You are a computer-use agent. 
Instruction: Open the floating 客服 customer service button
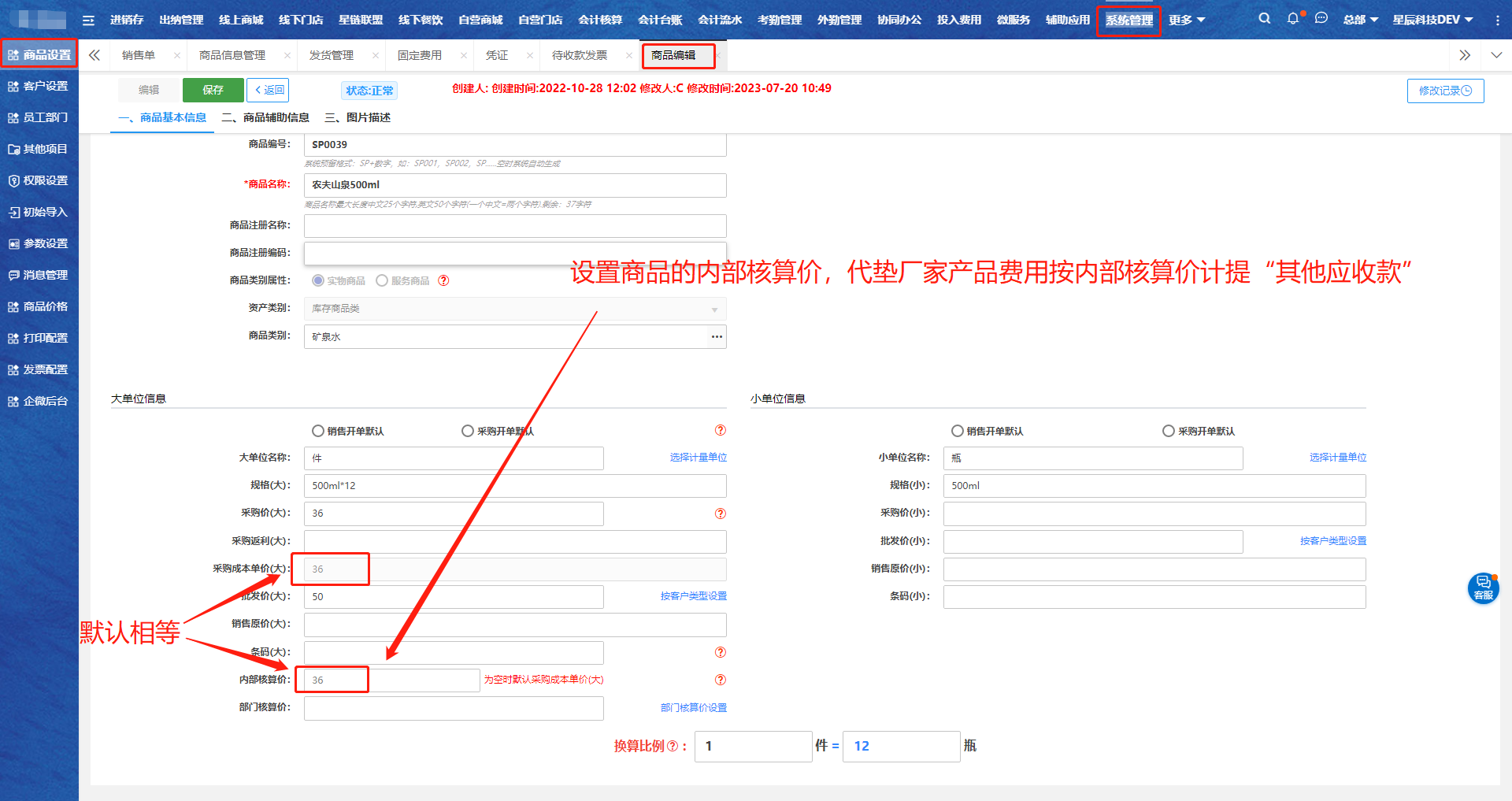point(1483,588)
